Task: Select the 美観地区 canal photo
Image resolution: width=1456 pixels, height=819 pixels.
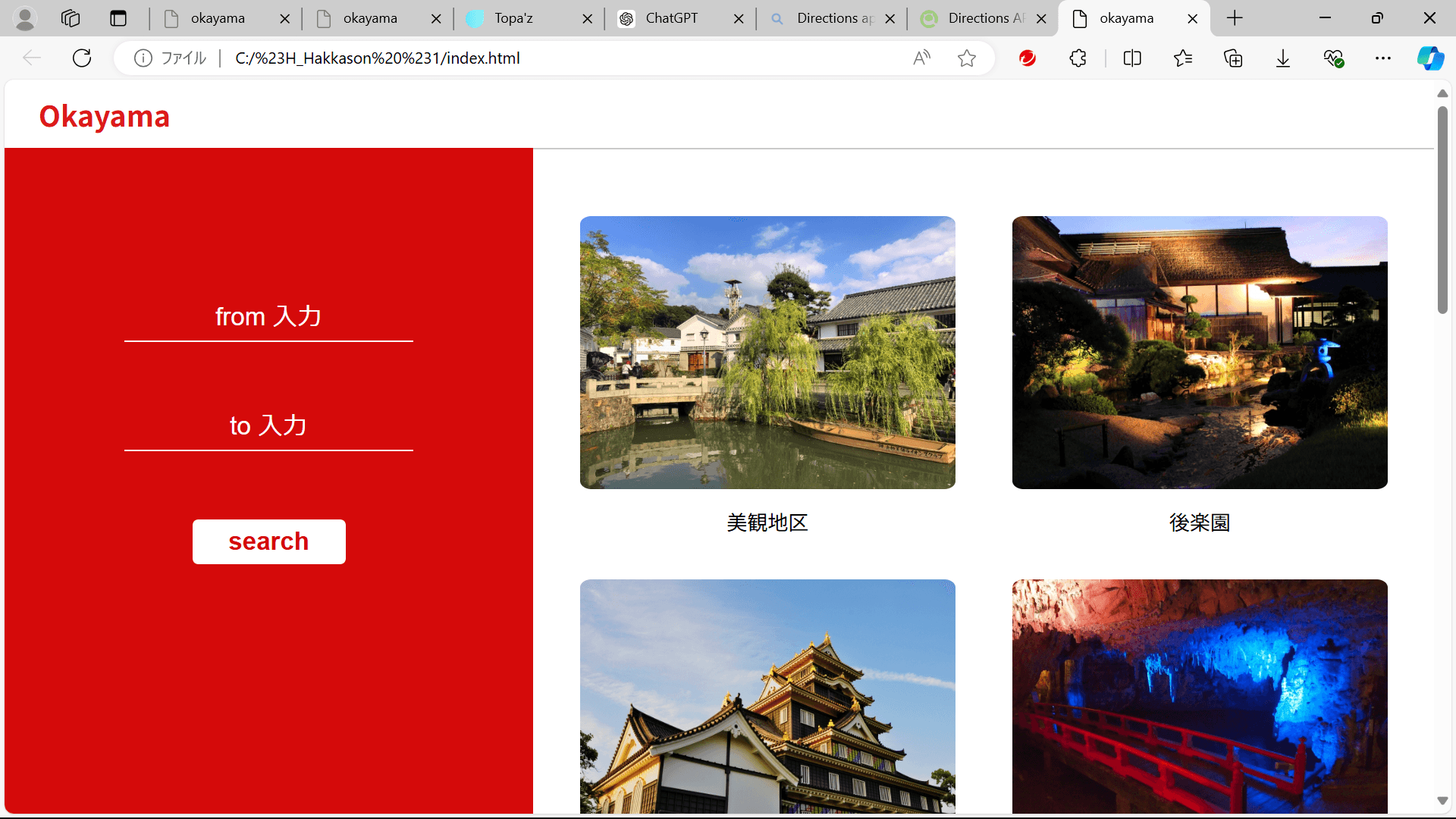Action: click(767, 353)
